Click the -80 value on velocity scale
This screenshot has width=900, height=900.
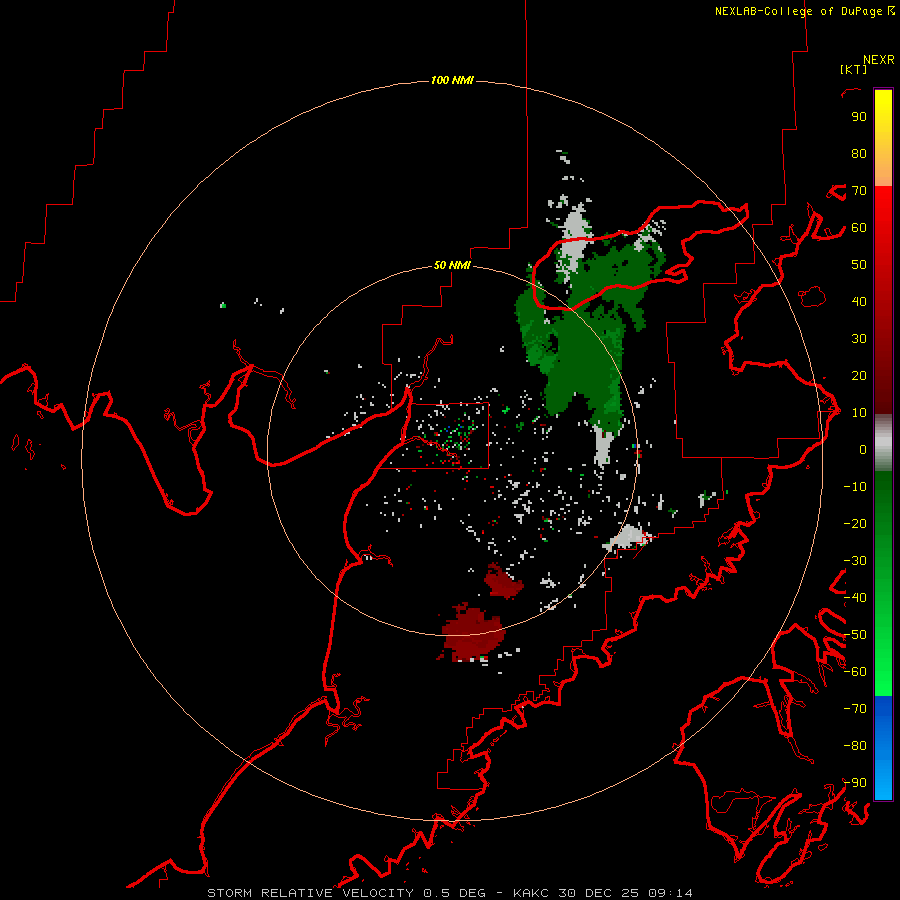855,746
